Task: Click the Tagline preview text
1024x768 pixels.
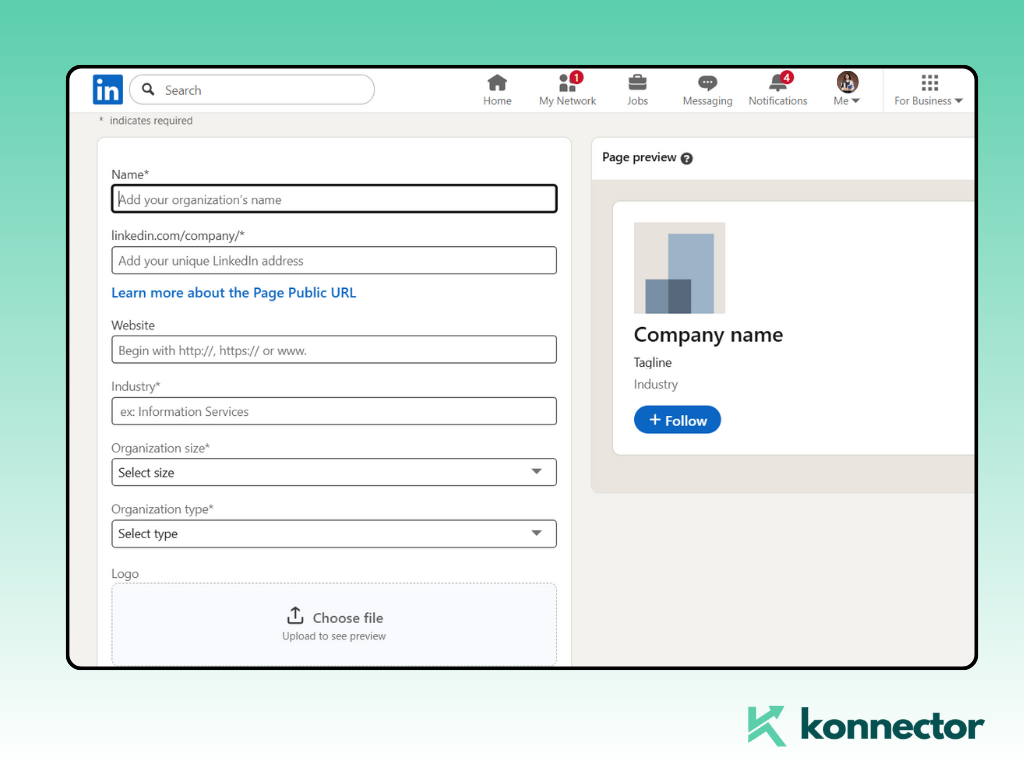Action: 652,362
